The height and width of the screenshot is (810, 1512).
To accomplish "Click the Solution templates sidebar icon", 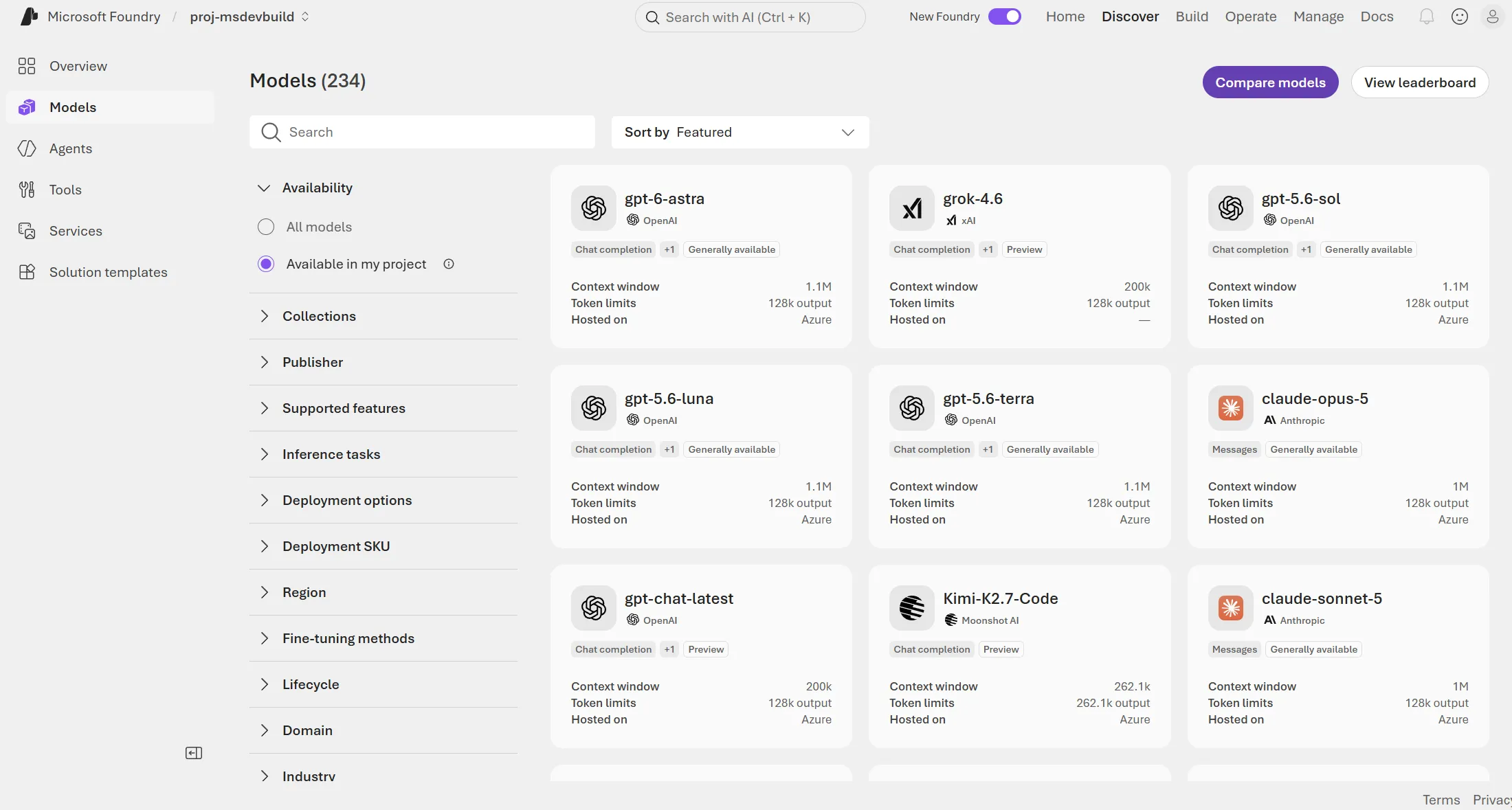I will [x=27, y=272].
